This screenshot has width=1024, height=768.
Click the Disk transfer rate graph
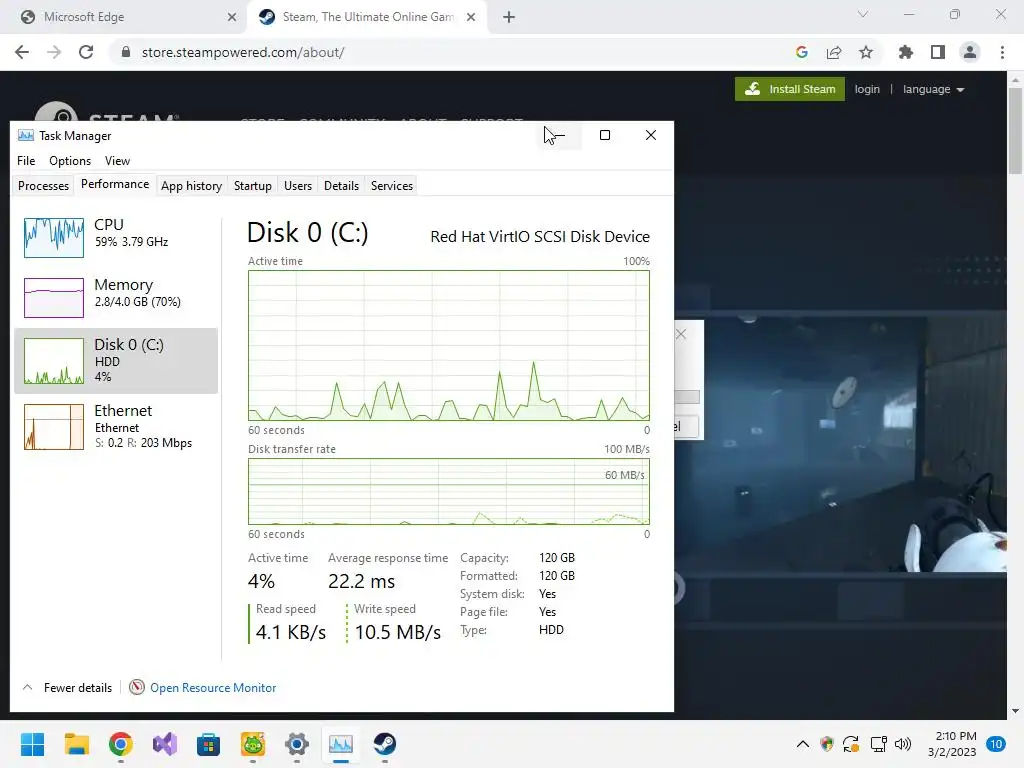(449, 491)
